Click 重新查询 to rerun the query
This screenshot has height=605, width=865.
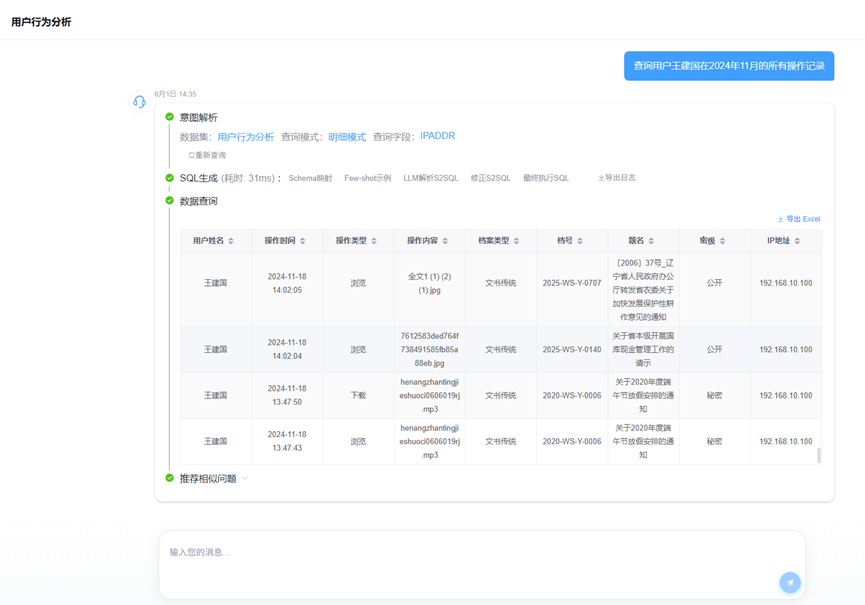point(207,155)
